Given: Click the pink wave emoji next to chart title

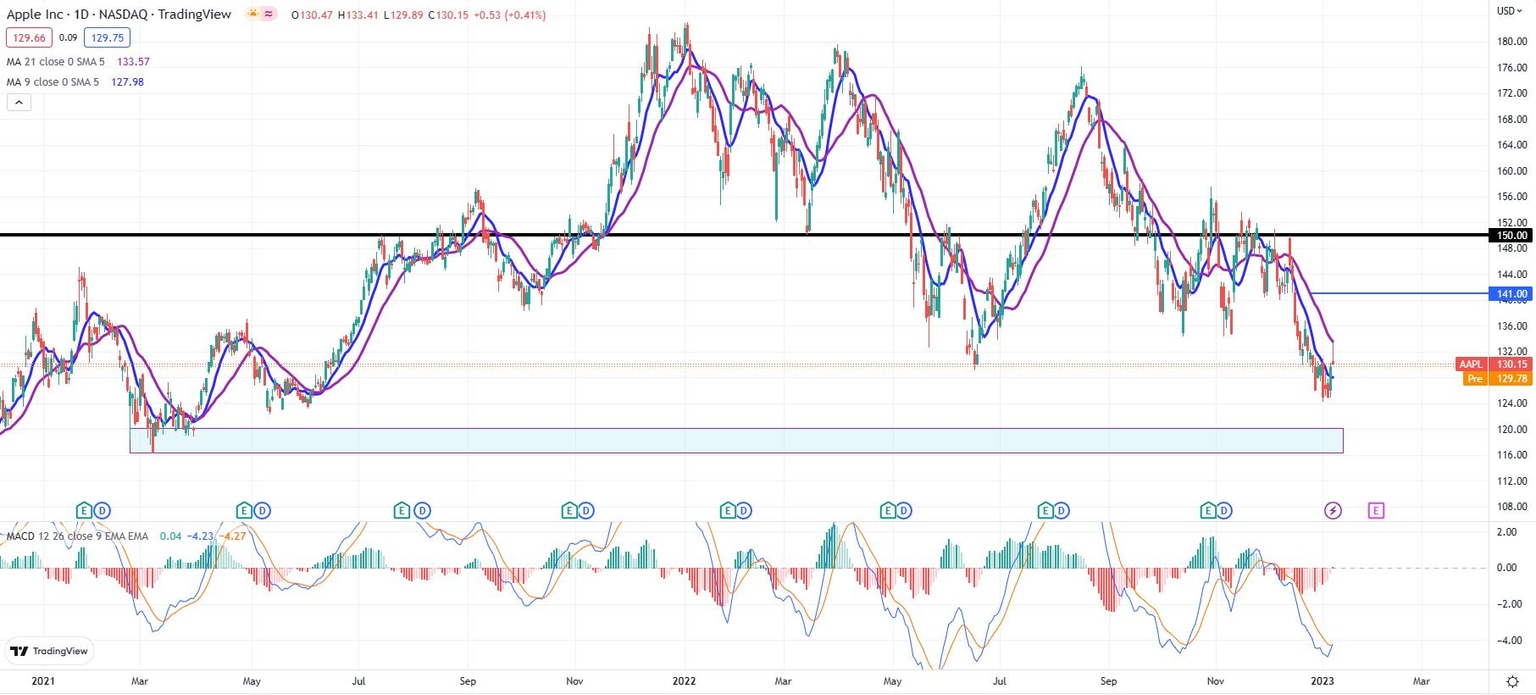Looking at the screenshot, I should tap(268, 14).
